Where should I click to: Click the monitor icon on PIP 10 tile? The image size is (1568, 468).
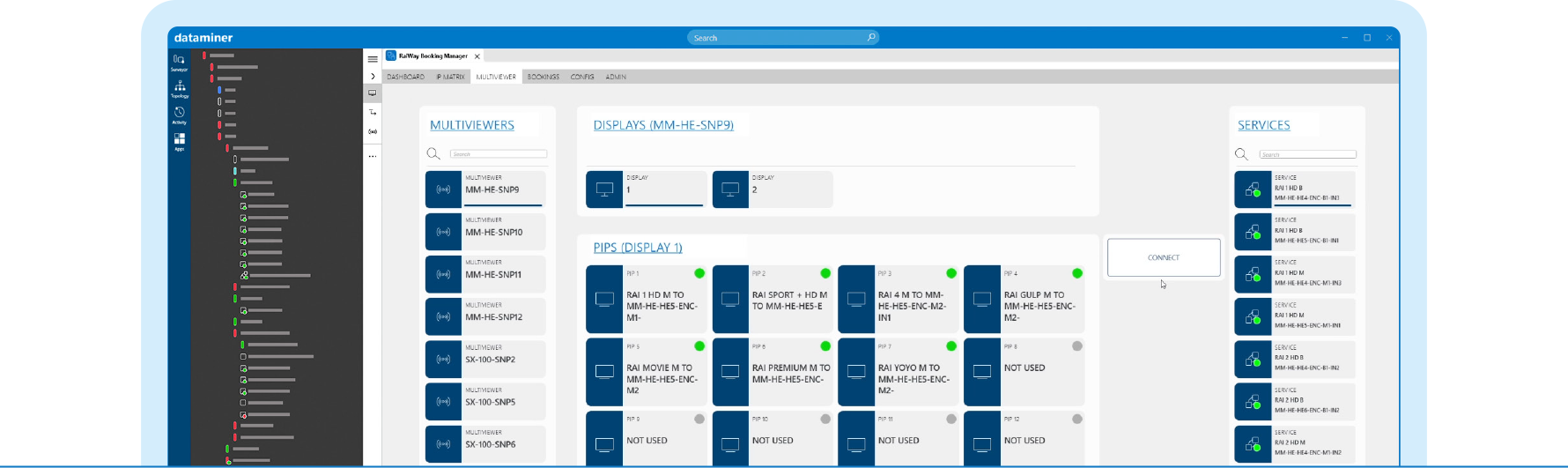click(x=730, y=445)
